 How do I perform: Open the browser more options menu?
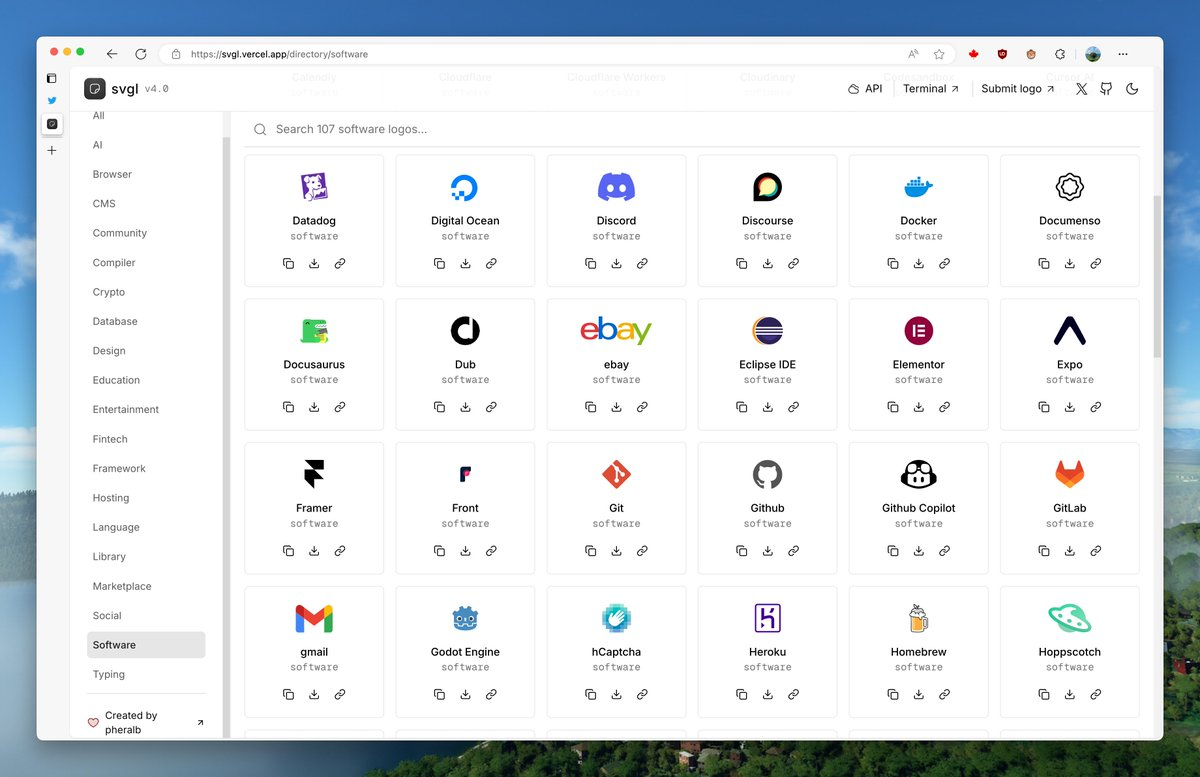[x=1123, y=54]
